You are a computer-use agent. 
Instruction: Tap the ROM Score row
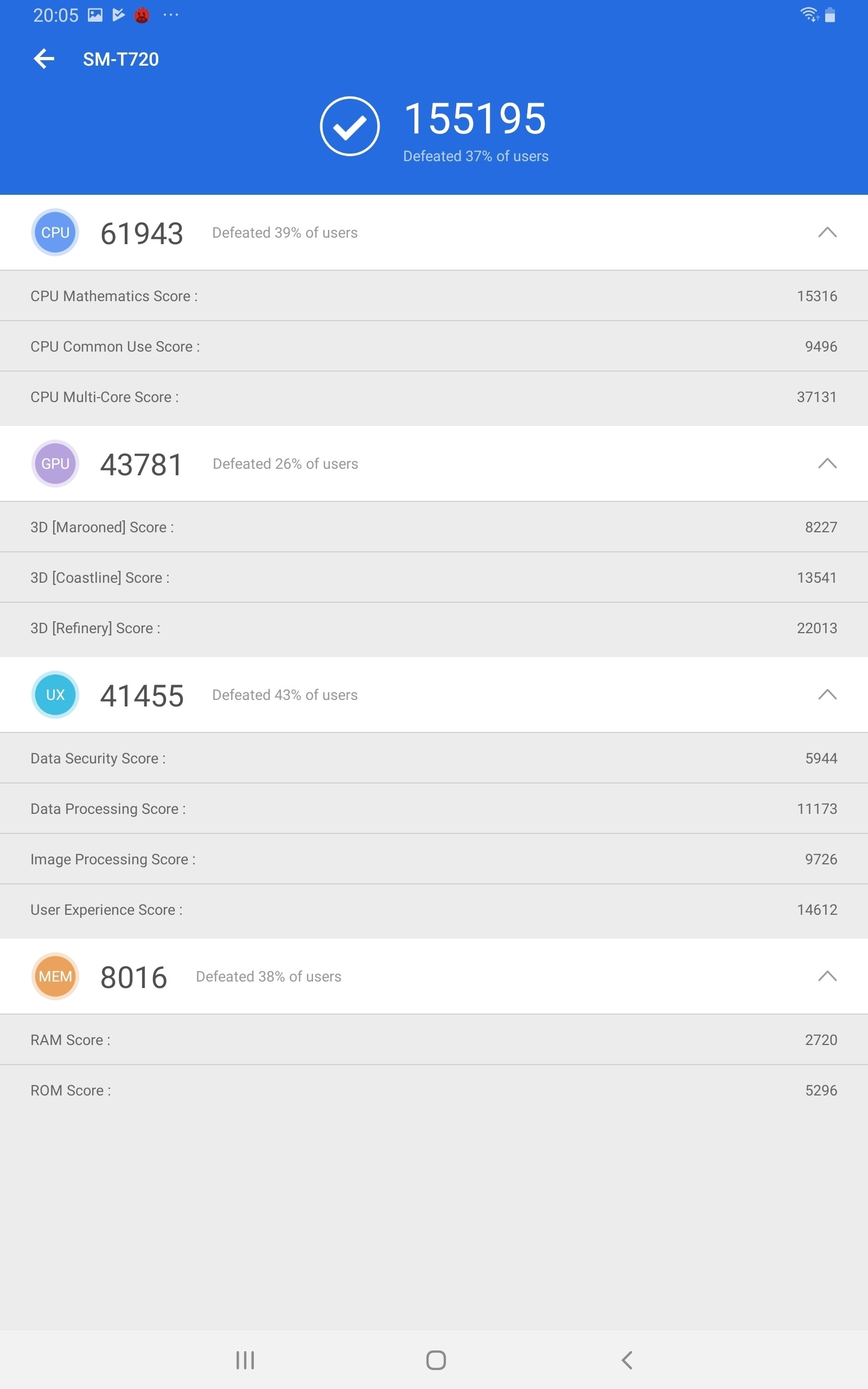434,1091
